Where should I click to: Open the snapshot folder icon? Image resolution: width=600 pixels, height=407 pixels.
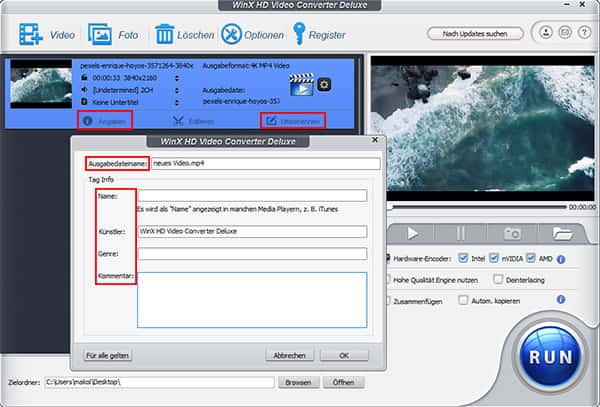pos(562,233)
